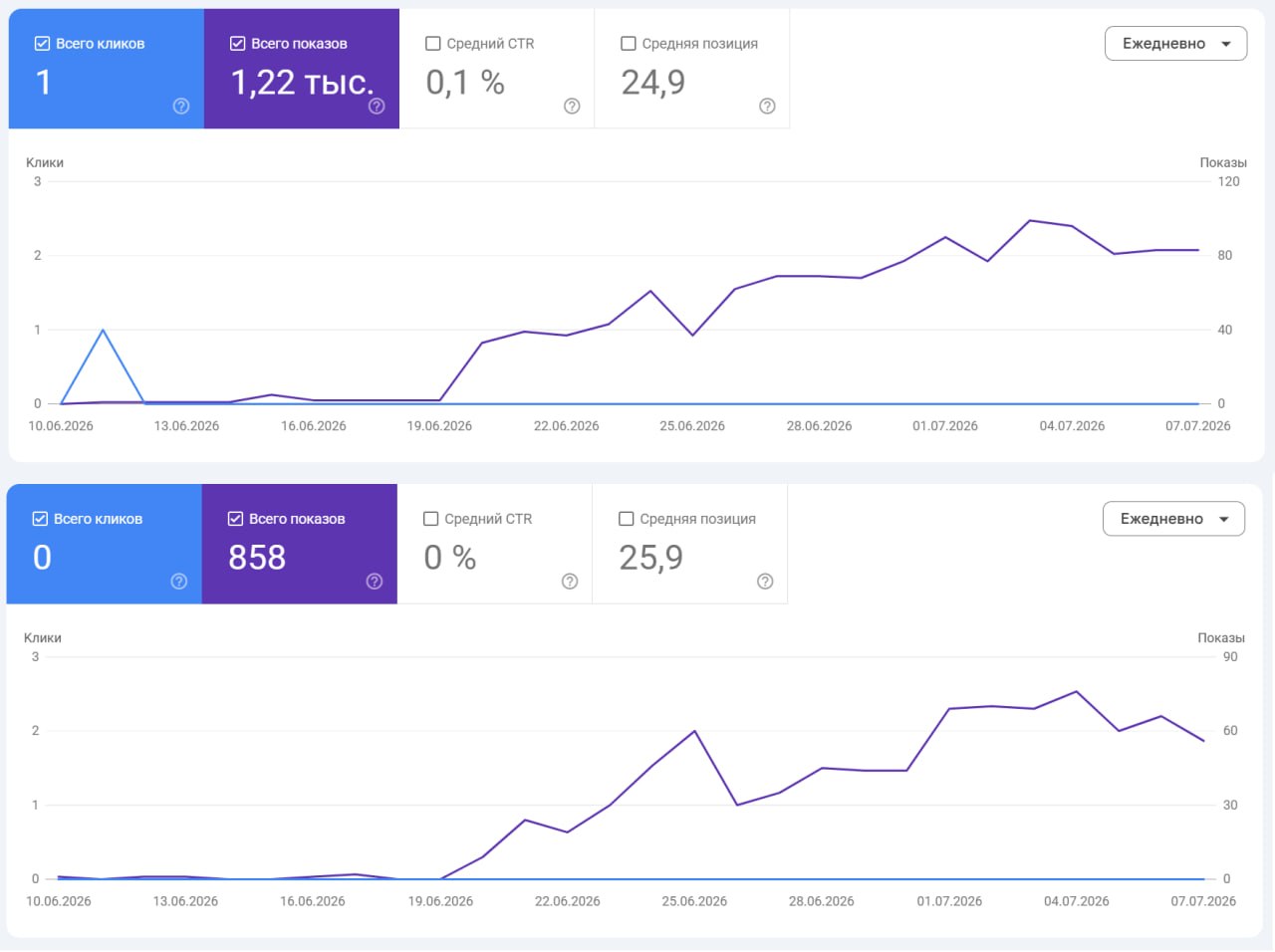1275x952 pixels.
Task: Select the bottom 25,9 average position card
Action: (689, 544)
